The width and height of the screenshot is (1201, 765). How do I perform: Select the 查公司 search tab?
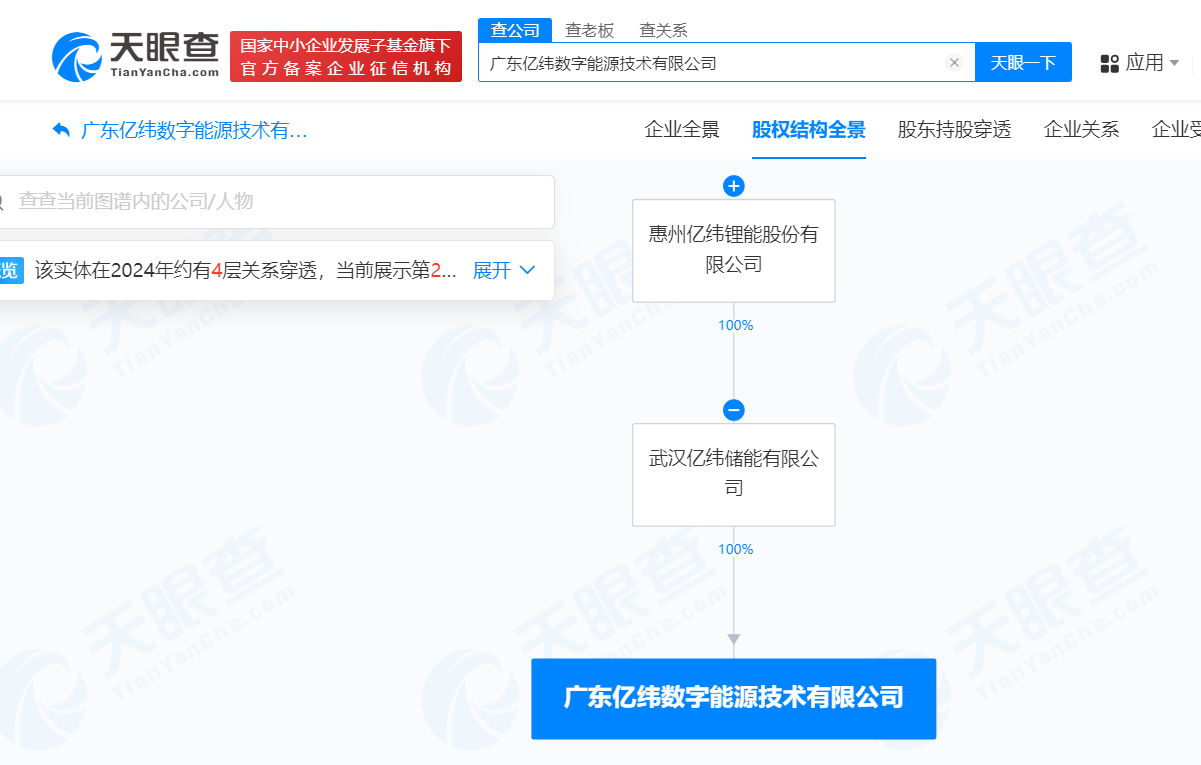click(515, 30)
